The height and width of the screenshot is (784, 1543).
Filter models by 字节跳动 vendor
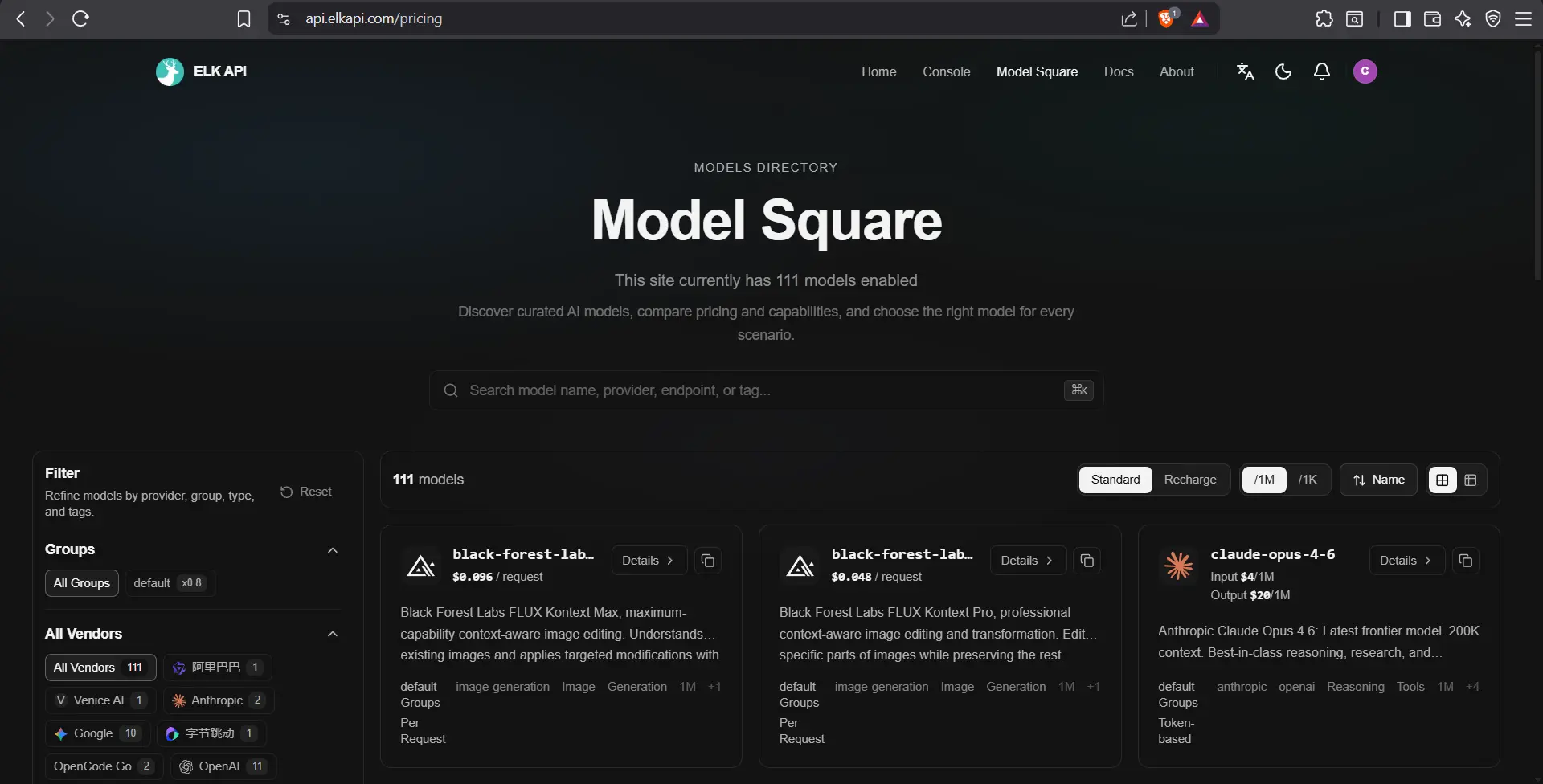(211, 733)
